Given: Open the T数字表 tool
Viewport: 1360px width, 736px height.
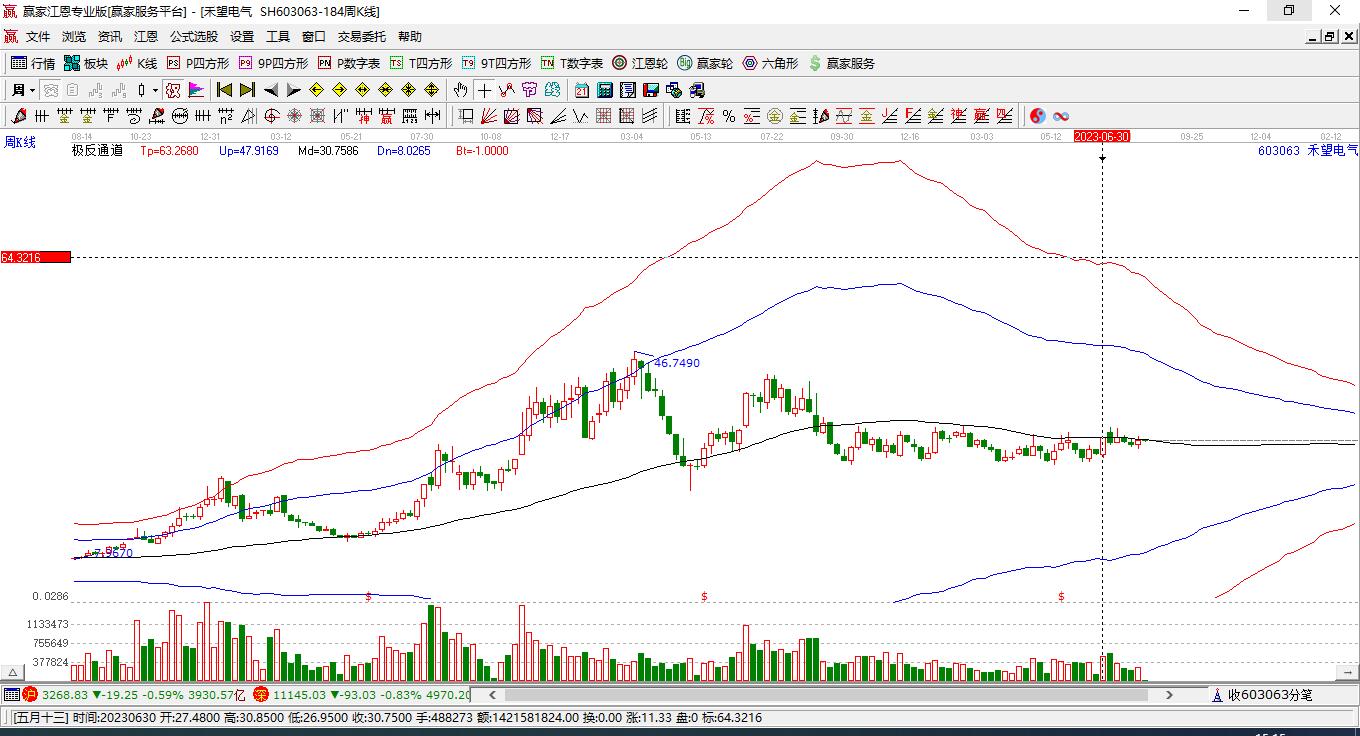Looking at the screenshot, I should click(572, 63).
